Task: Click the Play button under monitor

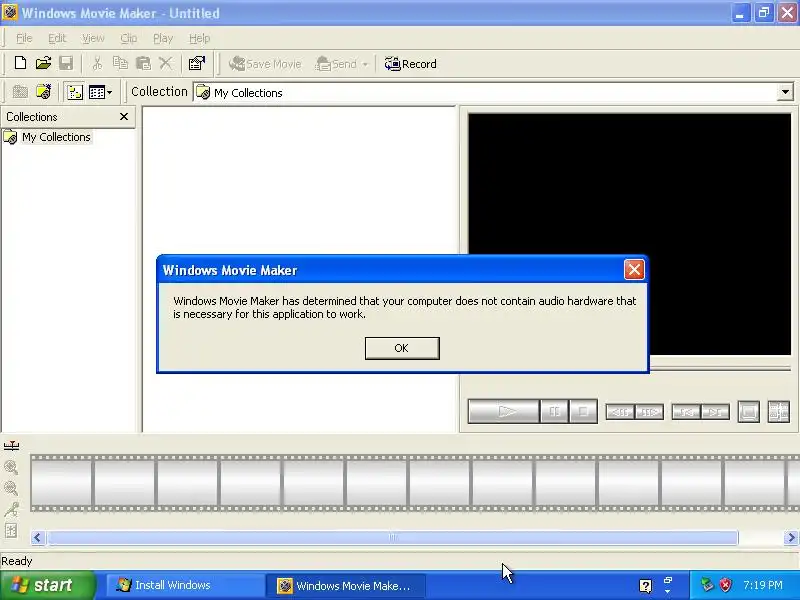Action: [504, 411]
